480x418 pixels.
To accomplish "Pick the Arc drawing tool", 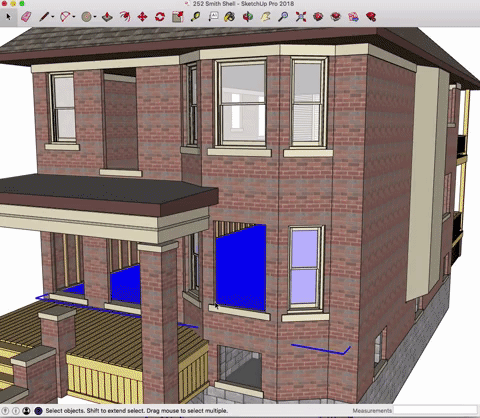I will pyautogui.click(x=65, y=17).
